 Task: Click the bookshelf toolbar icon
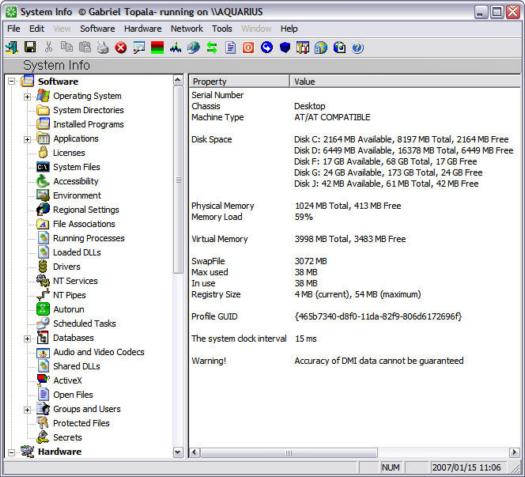(303, 48)
